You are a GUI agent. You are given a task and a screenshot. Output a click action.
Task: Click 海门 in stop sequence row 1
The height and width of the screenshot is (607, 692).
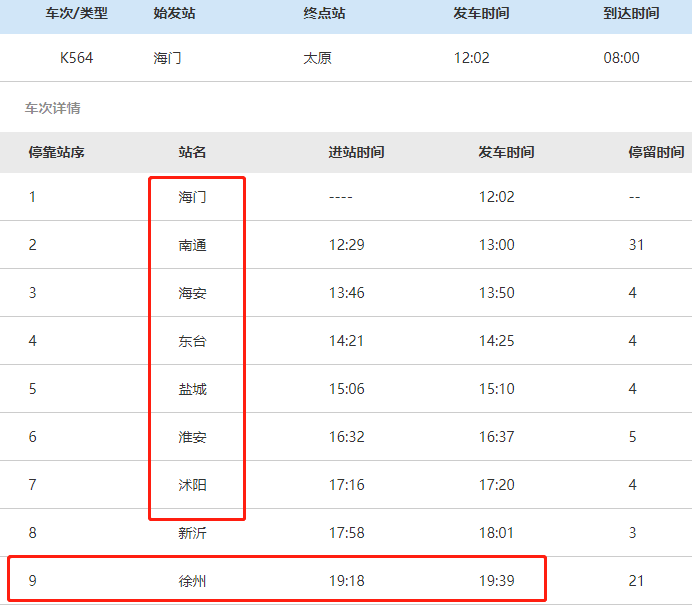[192, 197]
